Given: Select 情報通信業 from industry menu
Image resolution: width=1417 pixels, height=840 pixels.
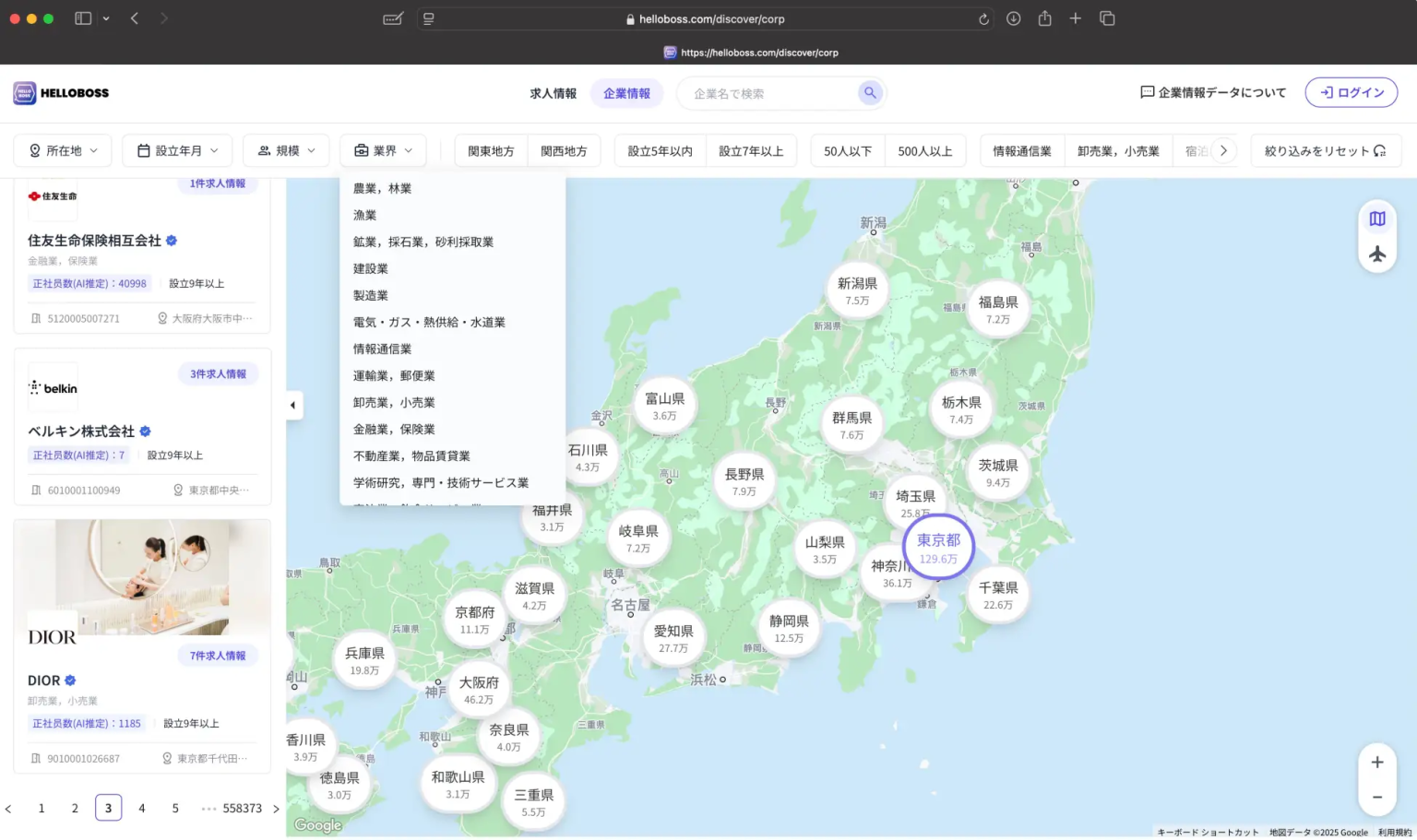Looking at the screenshot, I should click(382, 349).
